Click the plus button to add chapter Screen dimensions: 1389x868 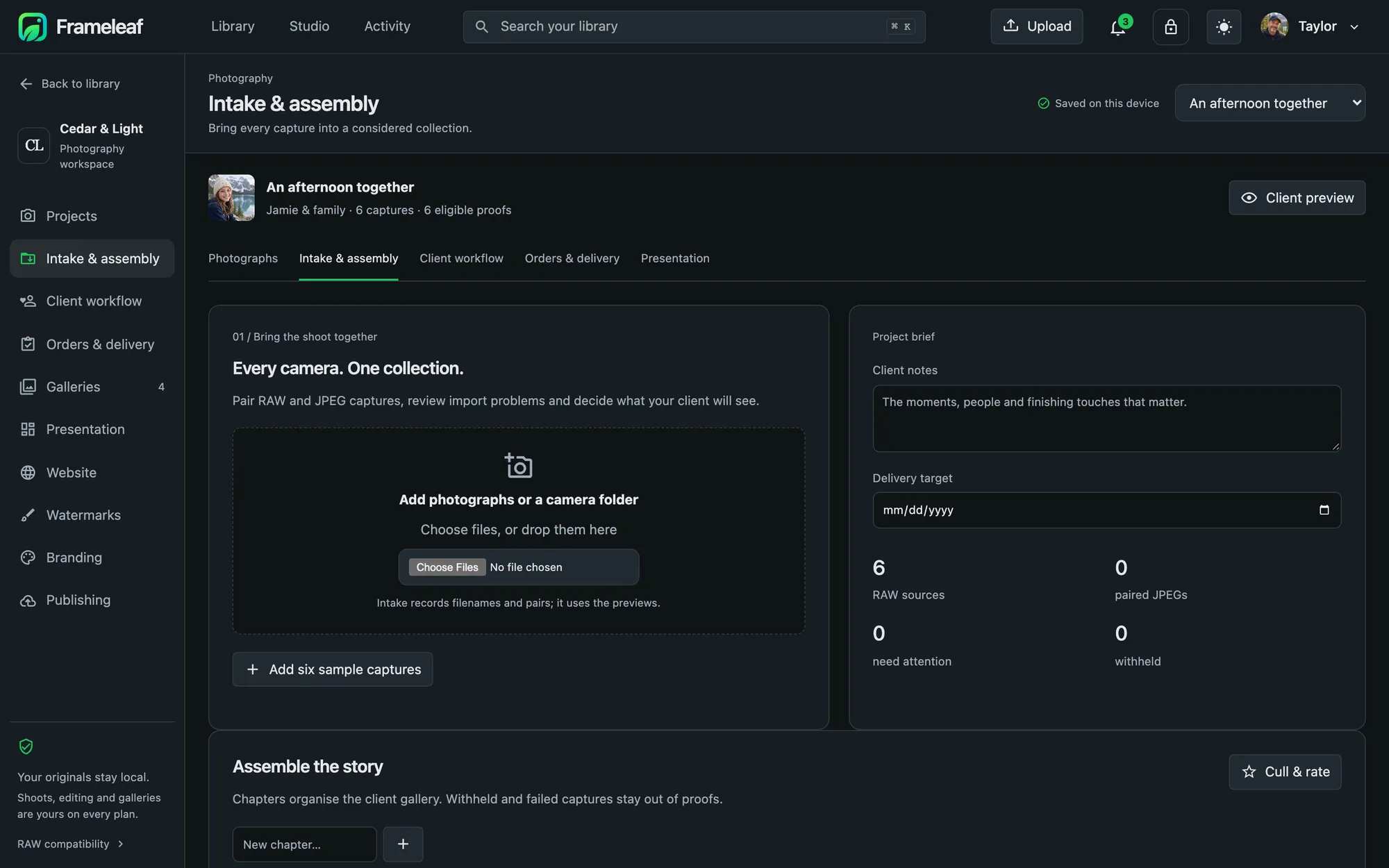[x=403, y=844]
